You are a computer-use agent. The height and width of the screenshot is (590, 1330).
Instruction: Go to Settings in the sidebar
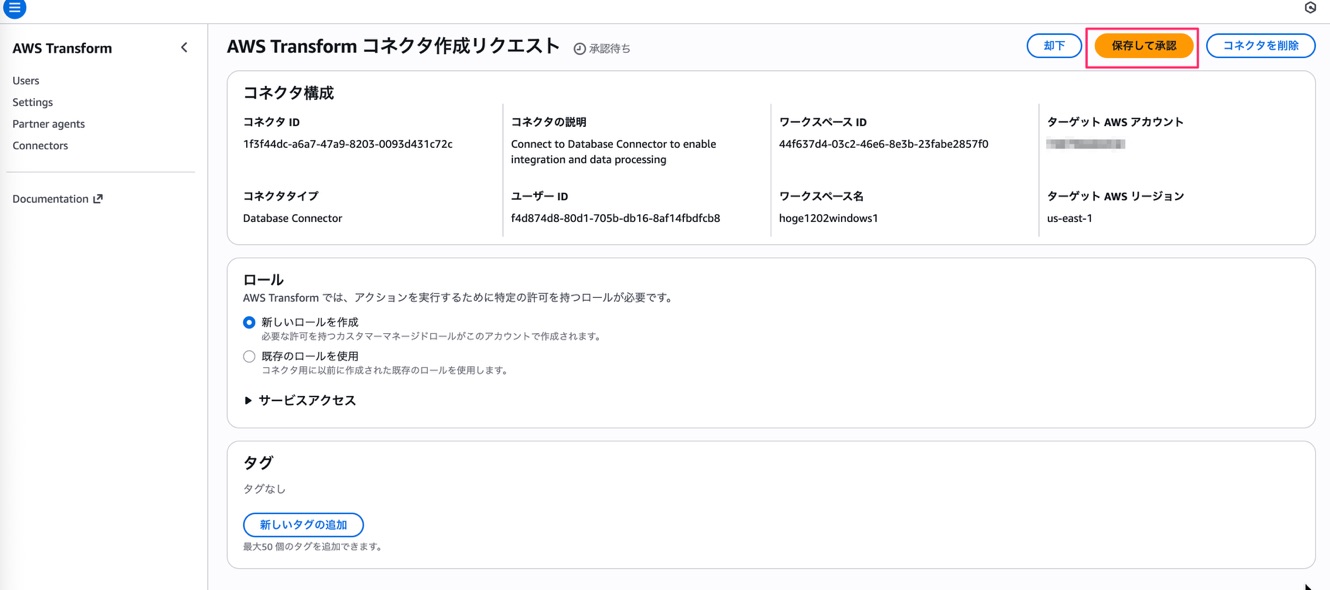(x=32, y=102)
